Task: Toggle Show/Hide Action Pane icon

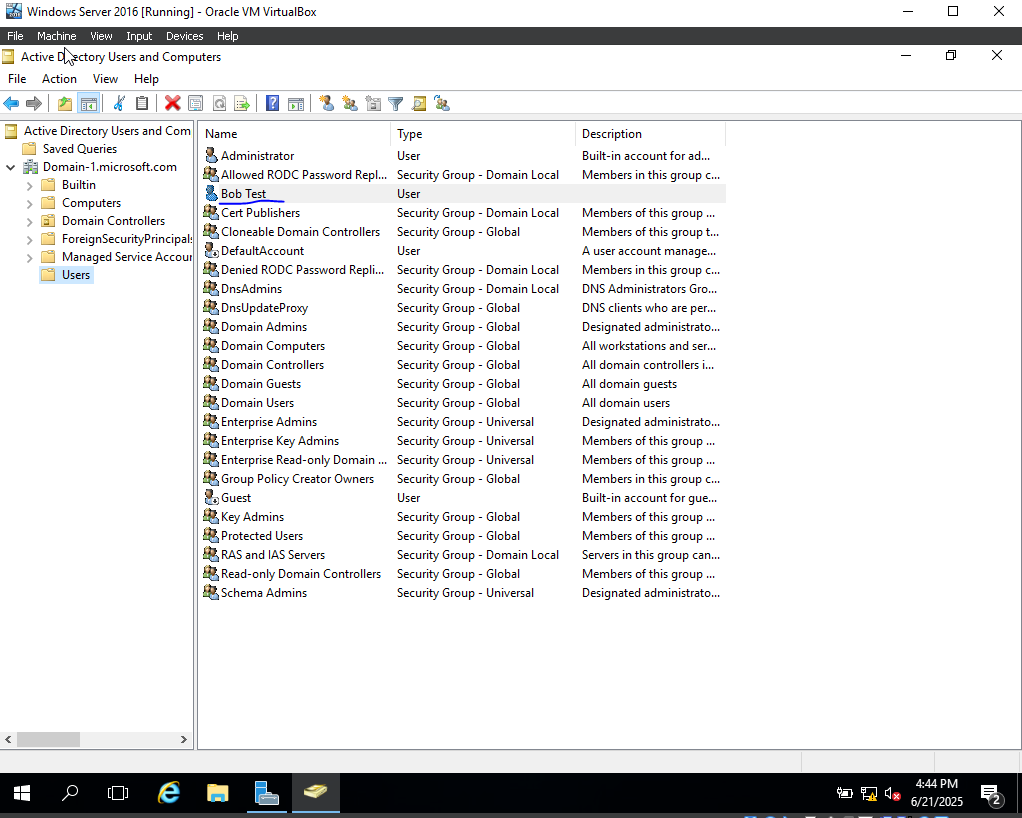Action: tap(296, 103)
